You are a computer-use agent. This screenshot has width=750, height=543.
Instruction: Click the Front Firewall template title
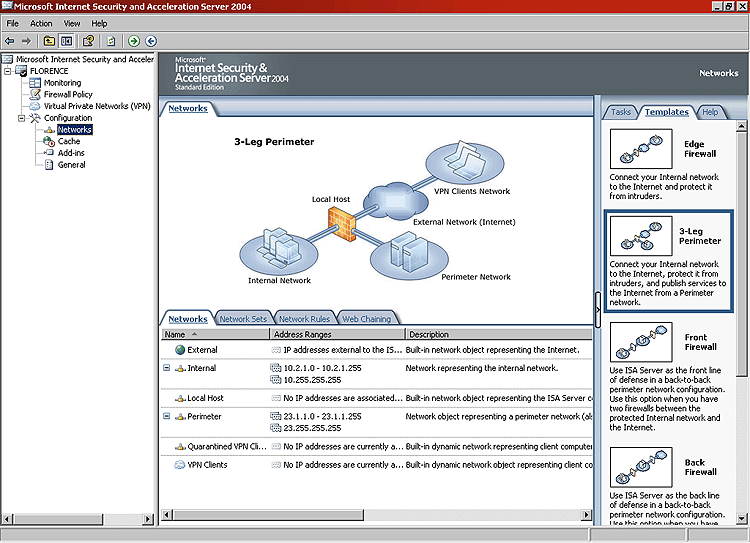(x=700, y=342)
